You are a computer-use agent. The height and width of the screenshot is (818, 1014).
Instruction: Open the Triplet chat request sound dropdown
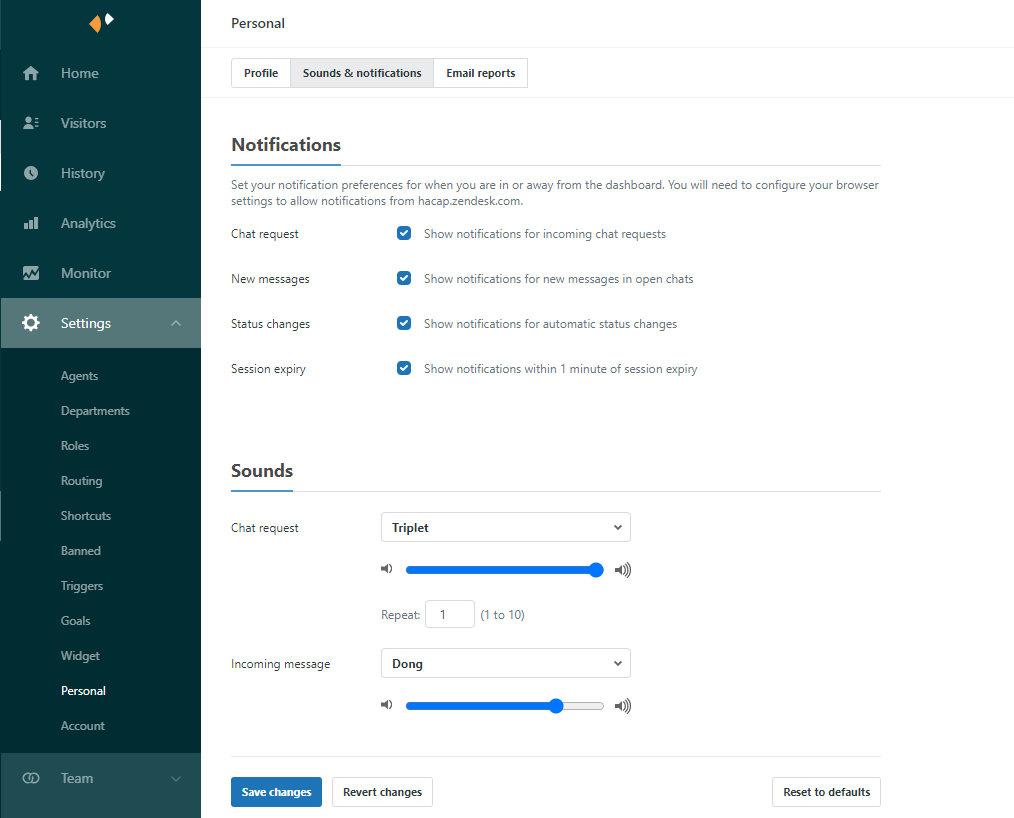[505, 527]
